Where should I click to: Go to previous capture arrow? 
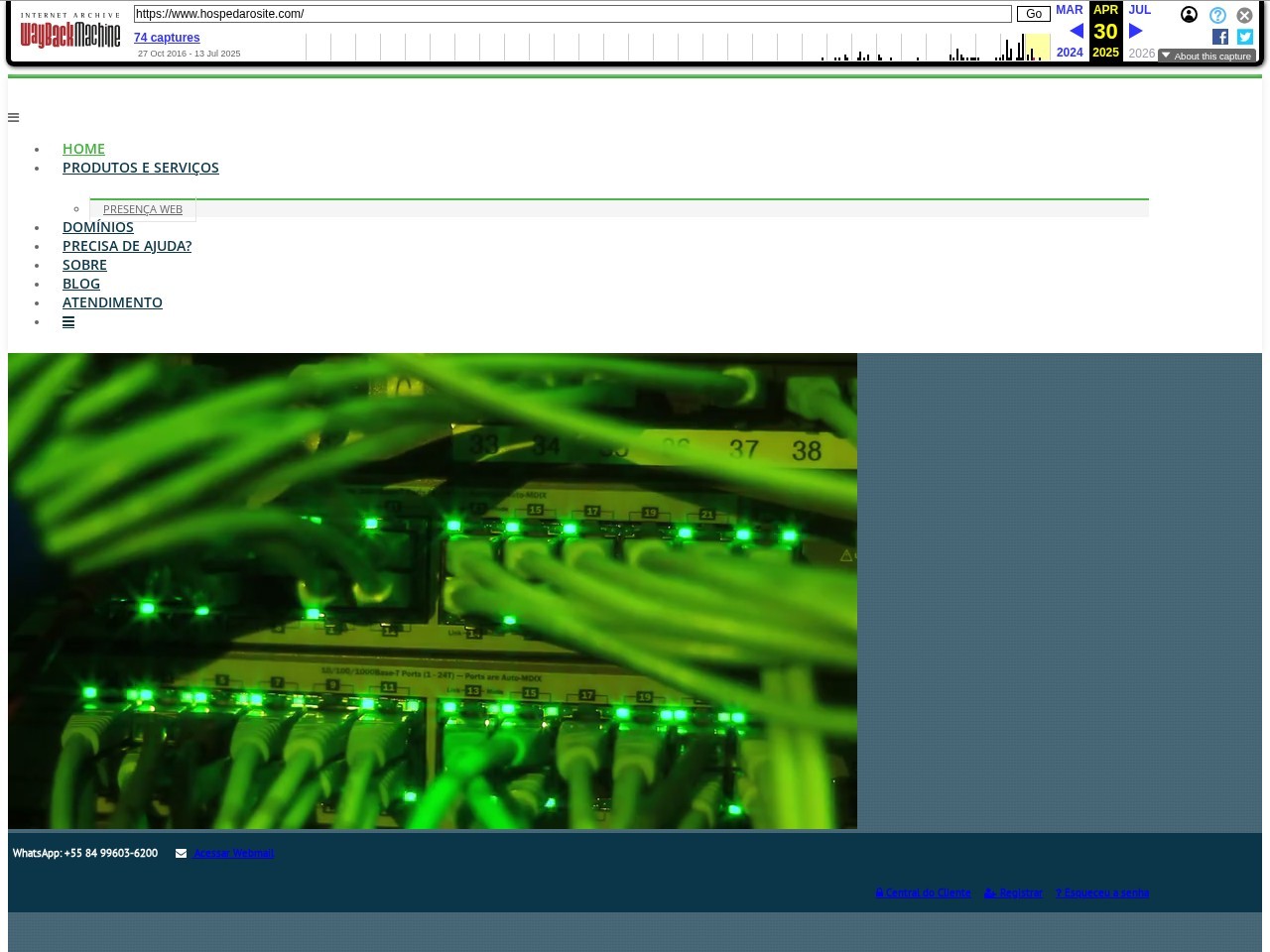pos(1076,32)
